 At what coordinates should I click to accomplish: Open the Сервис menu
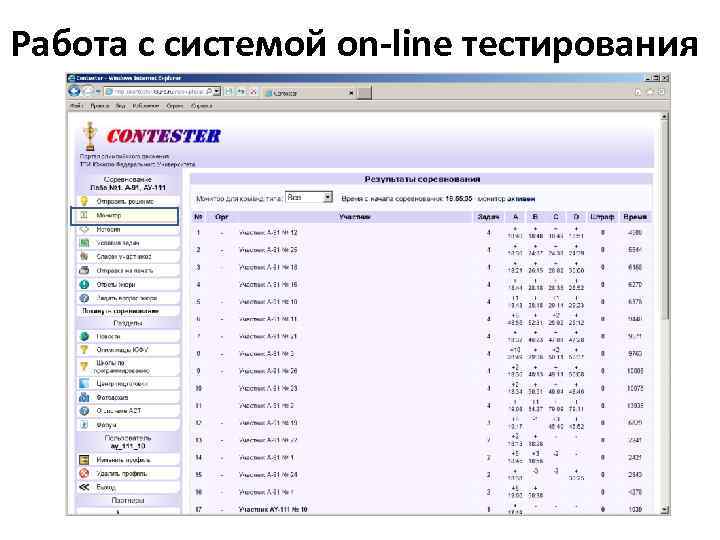174,106
